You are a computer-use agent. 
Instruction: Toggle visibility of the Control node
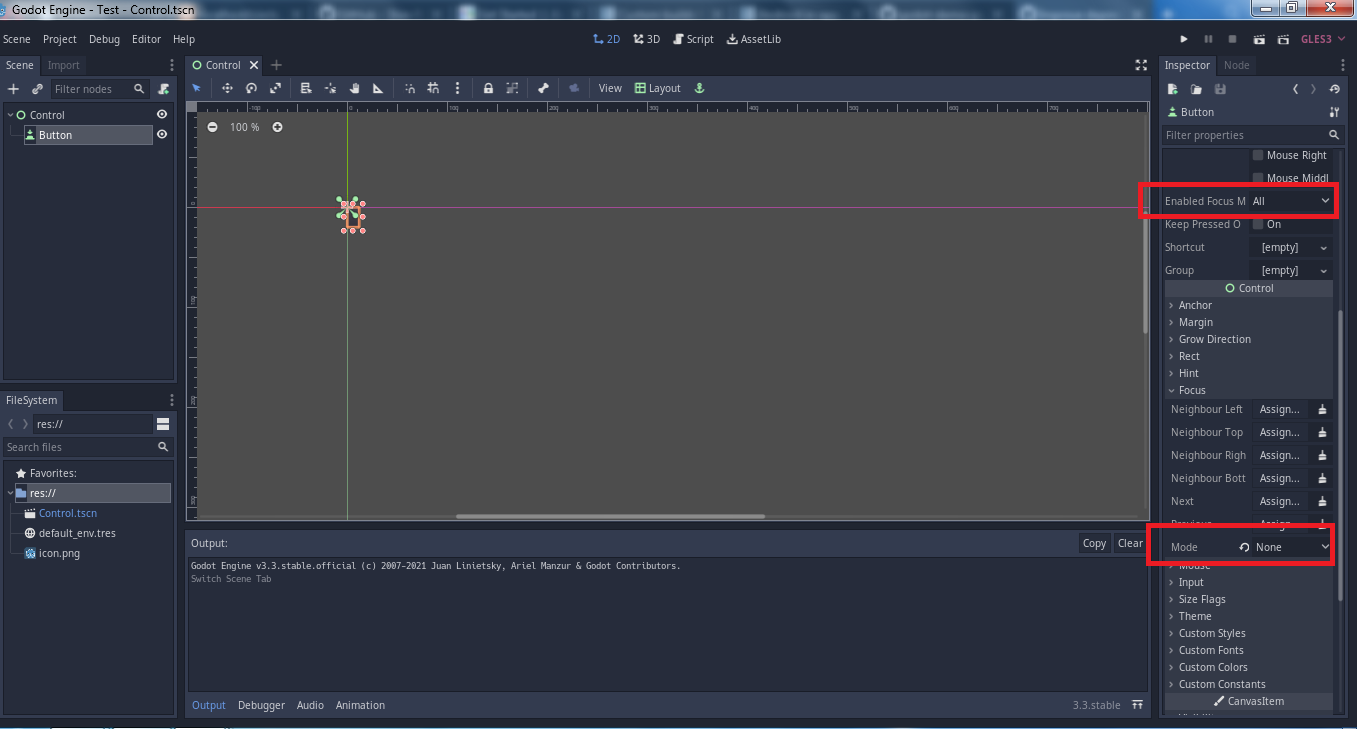click(161, 114)
